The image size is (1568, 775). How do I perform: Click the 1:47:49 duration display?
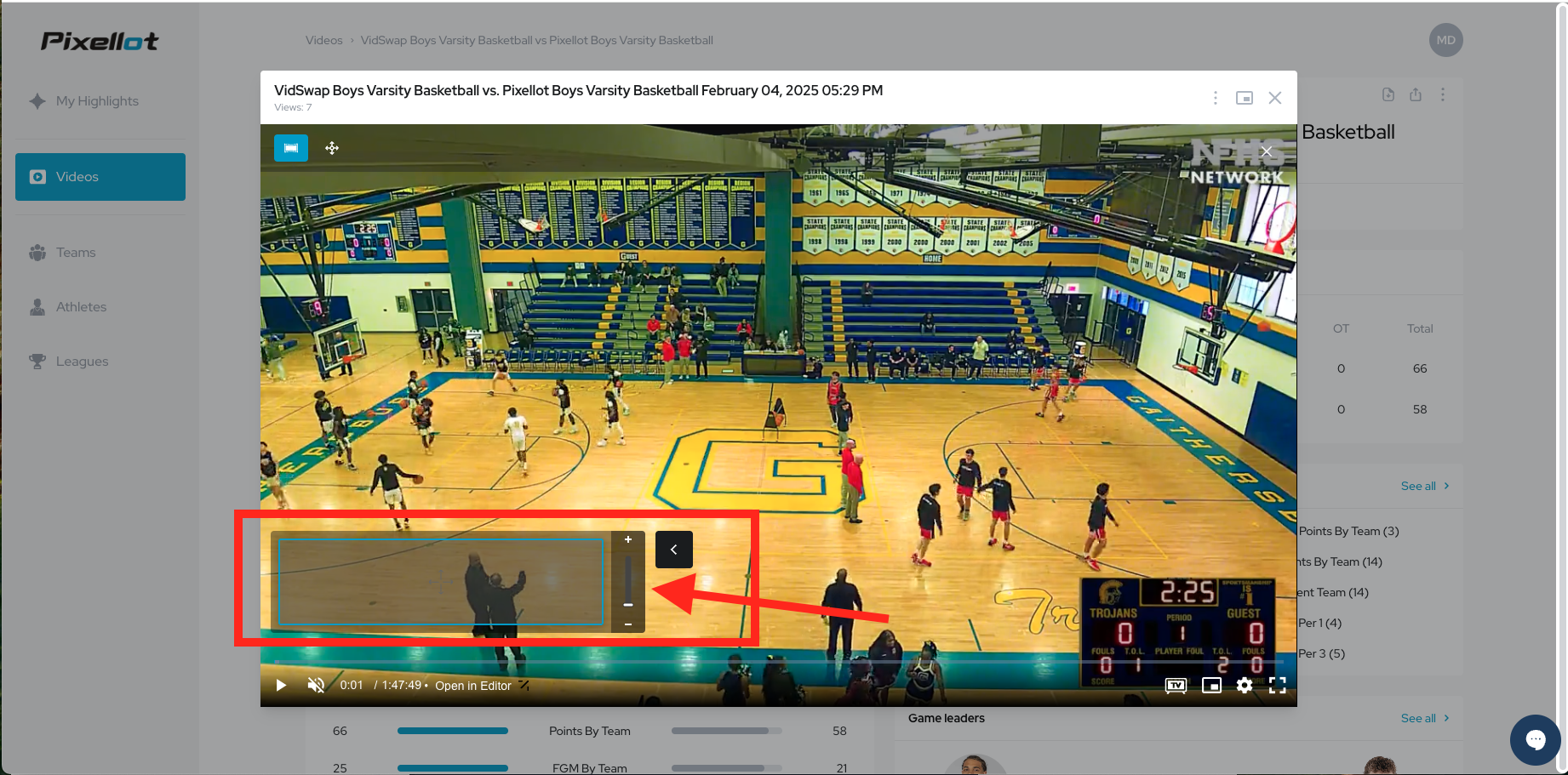pyautogui.click(x=402, y=685)
